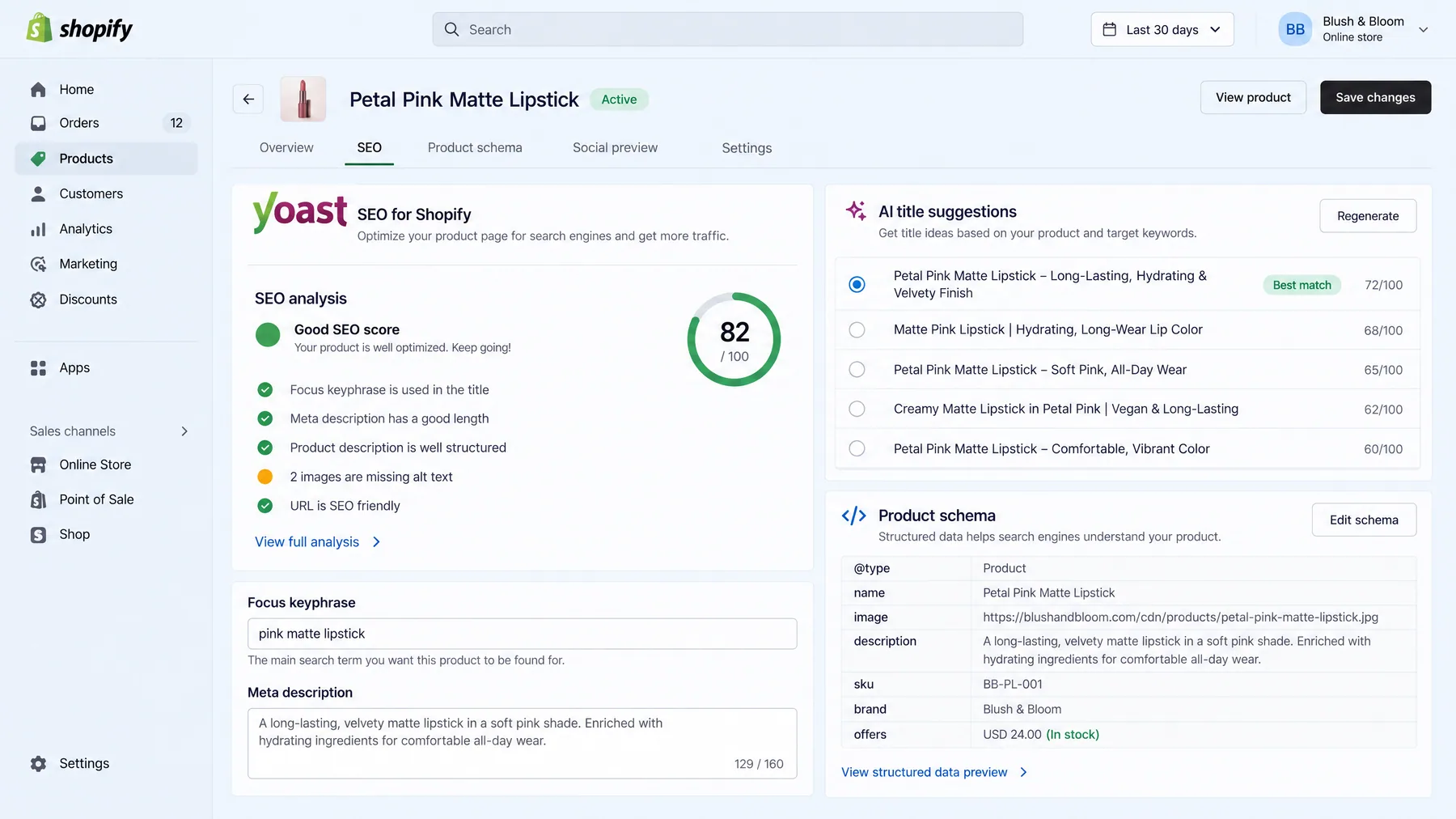
Task: Click the AI sparkle icon
Action: coord(856,210)
